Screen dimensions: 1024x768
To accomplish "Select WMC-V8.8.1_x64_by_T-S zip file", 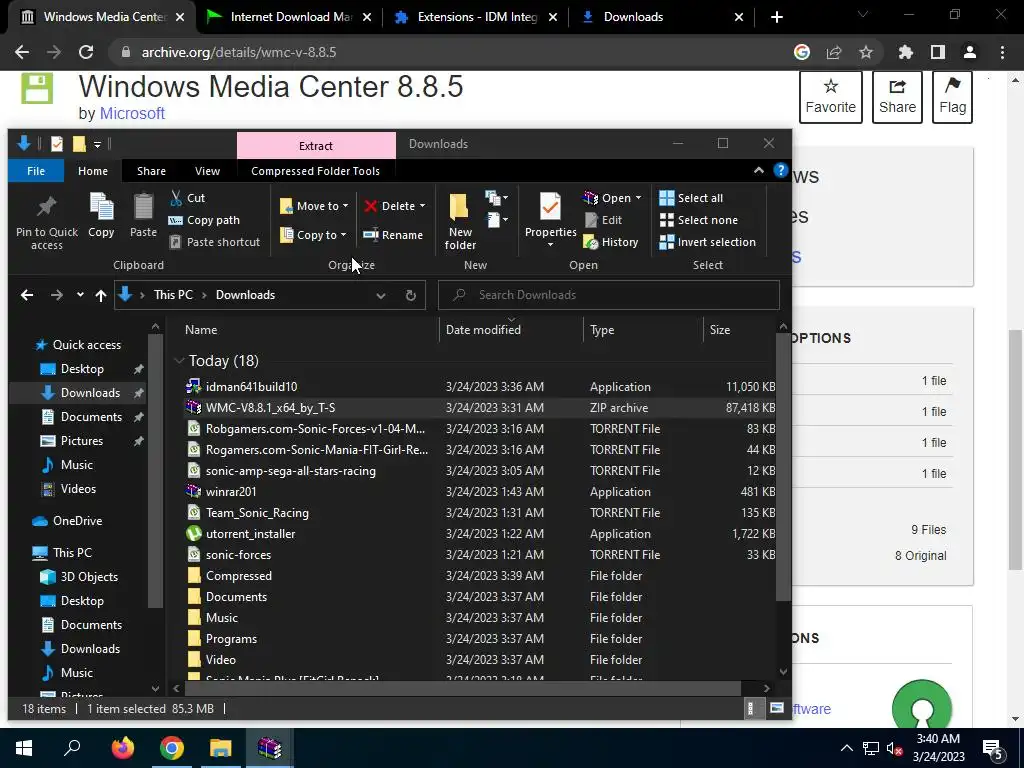I will (479, 408).
